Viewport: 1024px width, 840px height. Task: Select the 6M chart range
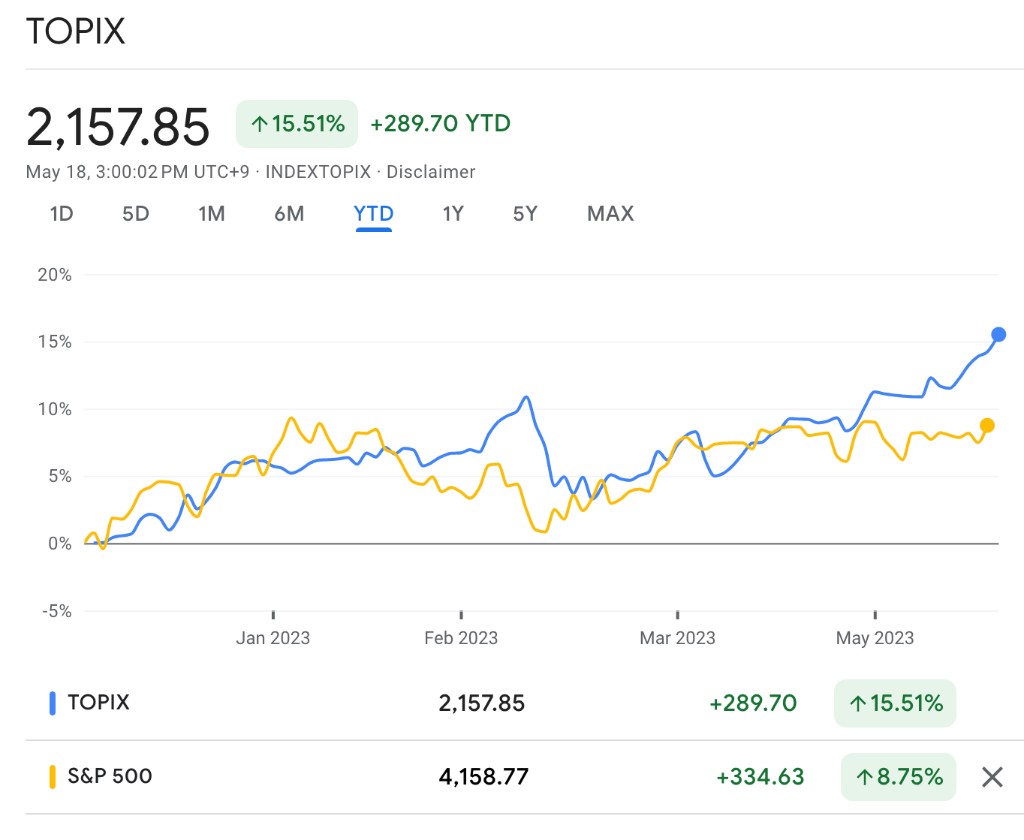[x=289, y=214]
